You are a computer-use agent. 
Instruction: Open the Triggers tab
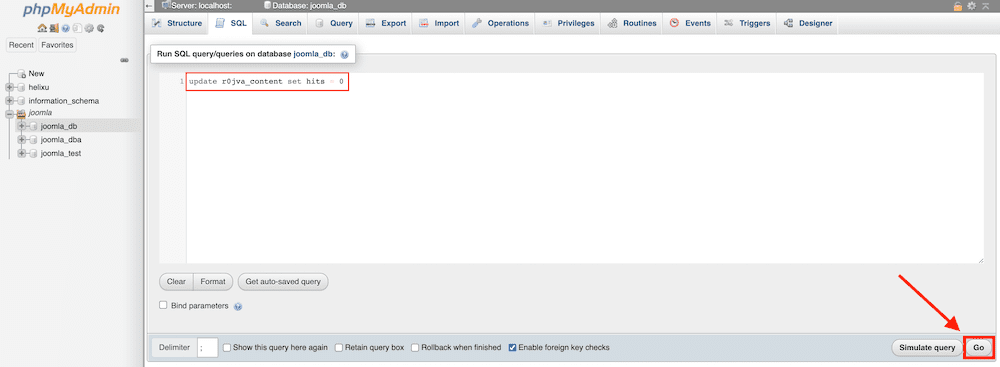746,23
